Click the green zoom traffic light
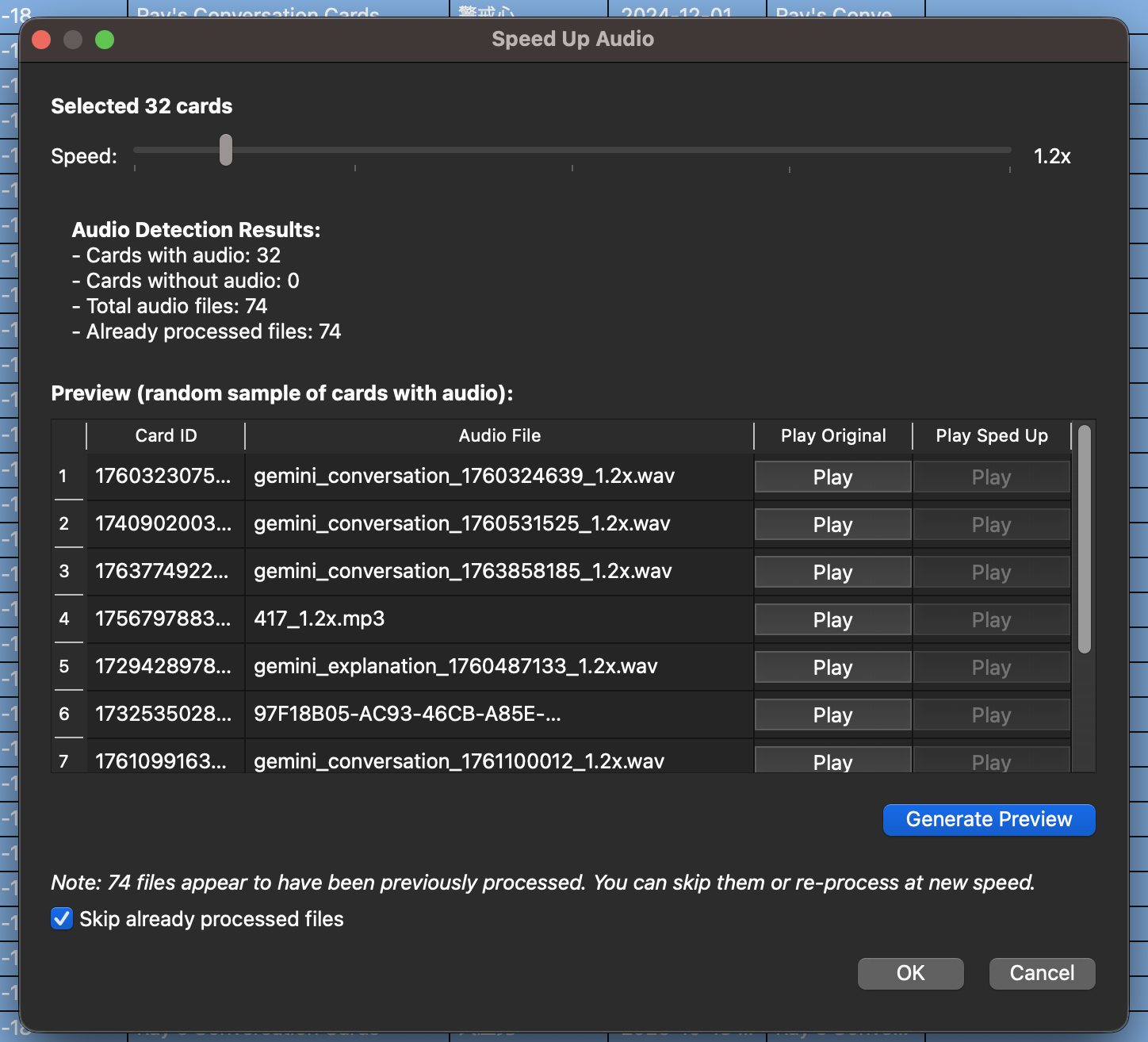1148x1042 pixels. pos(104,39)
